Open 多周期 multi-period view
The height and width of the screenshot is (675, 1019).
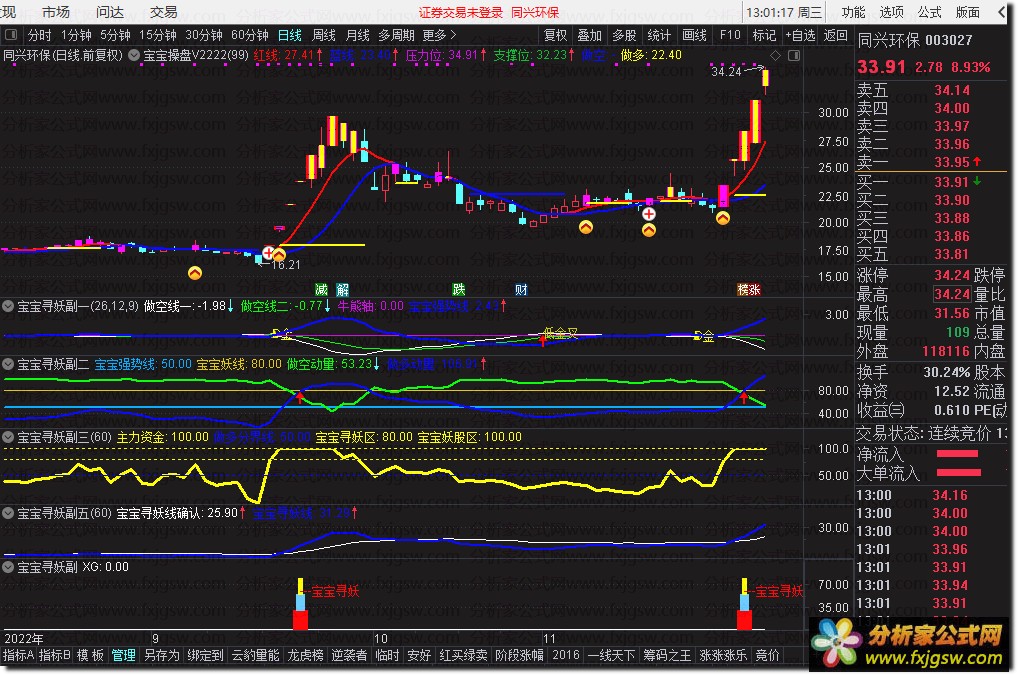click(x=396, y=35)
